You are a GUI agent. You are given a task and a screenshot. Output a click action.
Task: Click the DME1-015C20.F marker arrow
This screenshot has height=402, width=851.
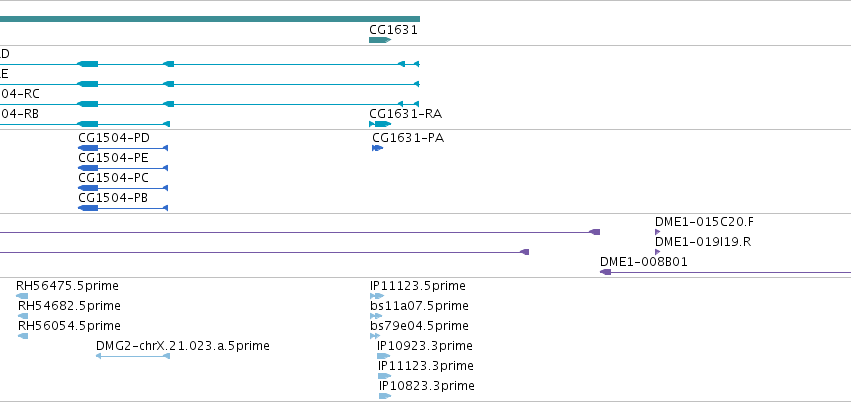point(658,232)
